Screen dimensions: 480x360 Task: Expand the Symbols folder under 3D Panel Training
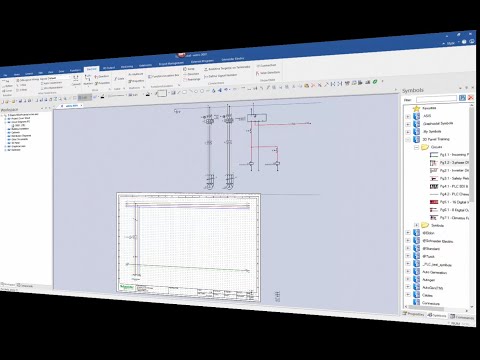pos(416,225)
